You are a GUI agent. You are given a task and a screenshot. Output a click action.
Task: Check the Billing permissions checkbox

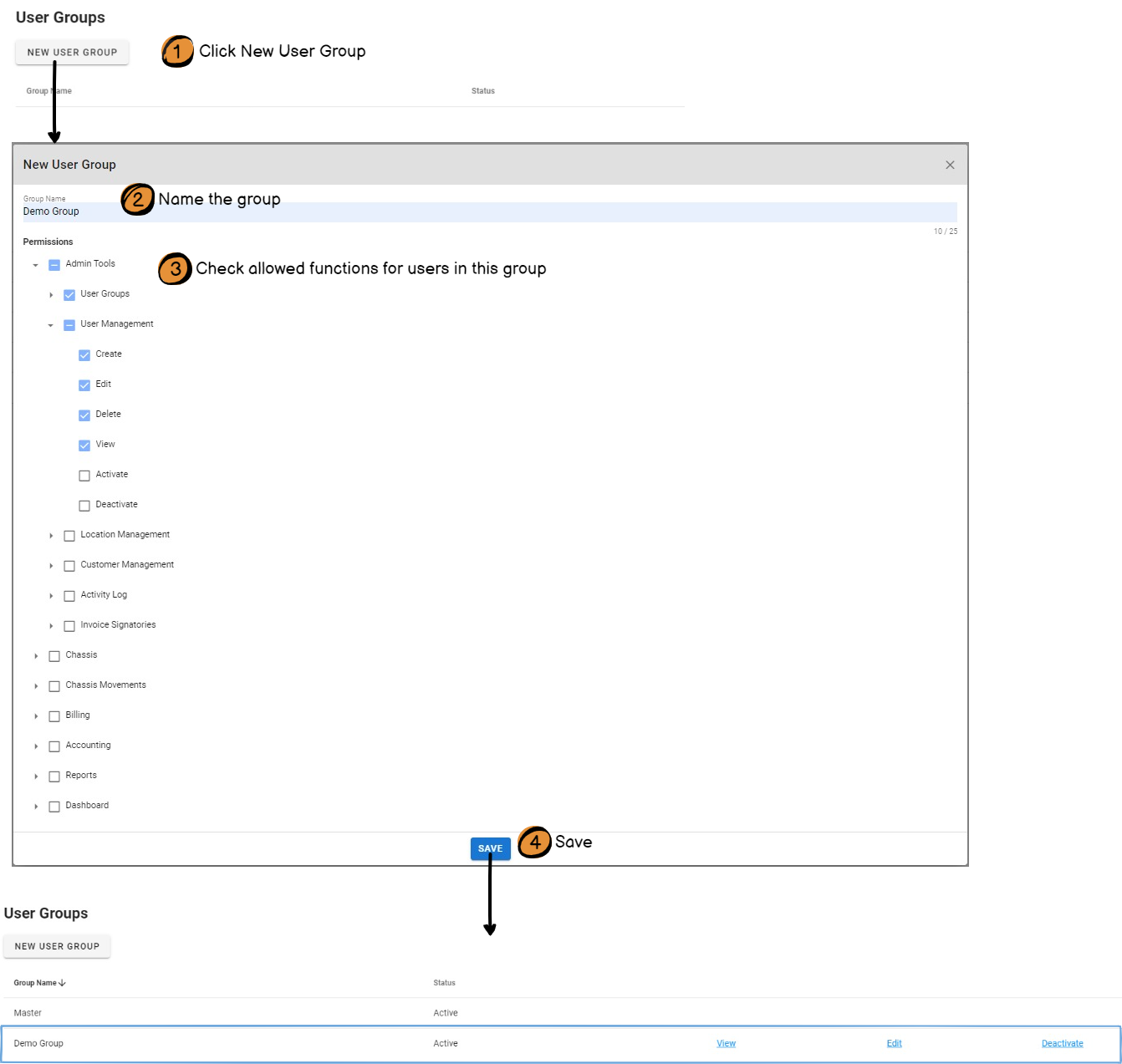54,716
